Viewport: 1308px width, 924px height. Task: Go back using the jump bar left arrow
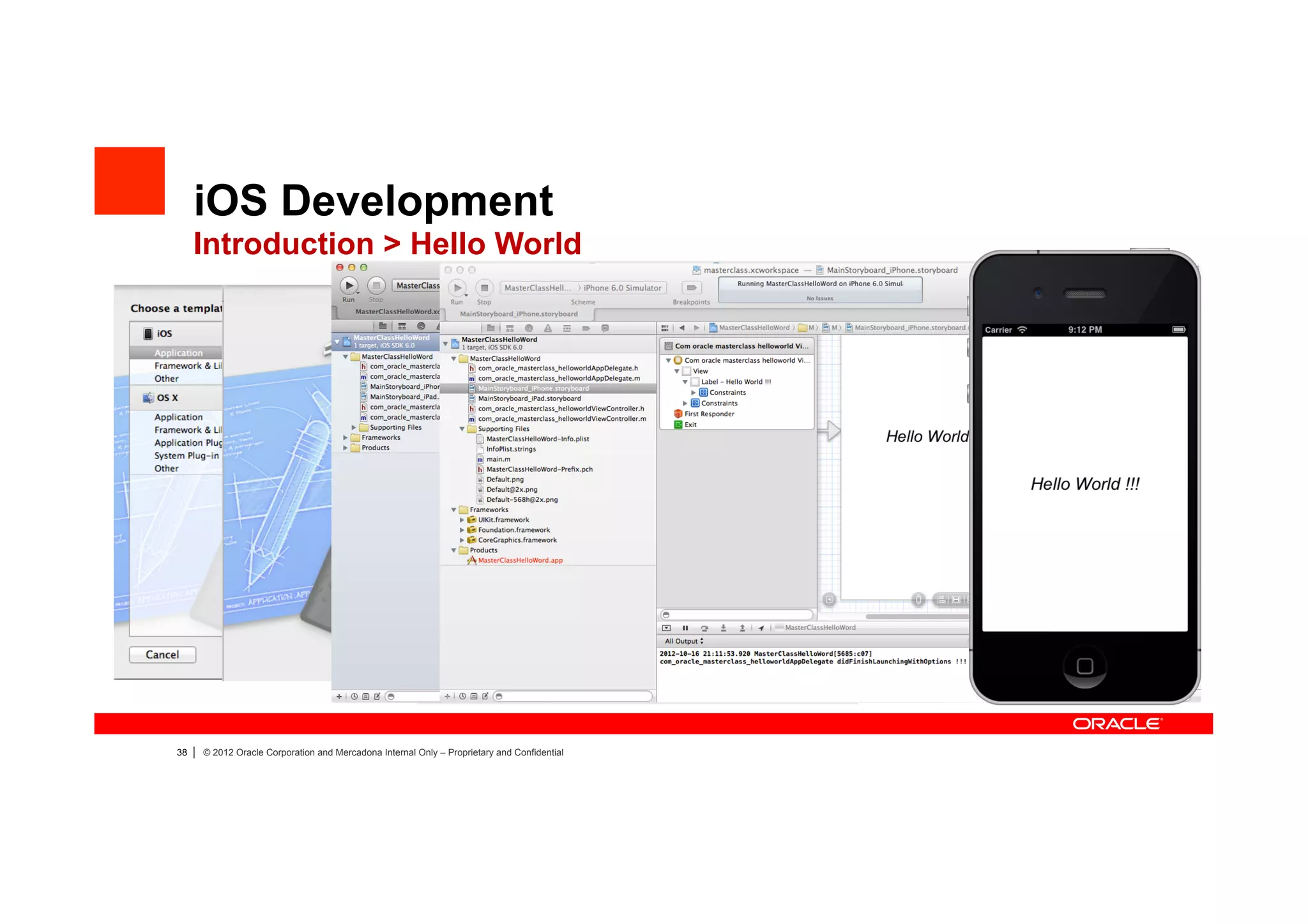pyautogui.click(x=681, y=328)
